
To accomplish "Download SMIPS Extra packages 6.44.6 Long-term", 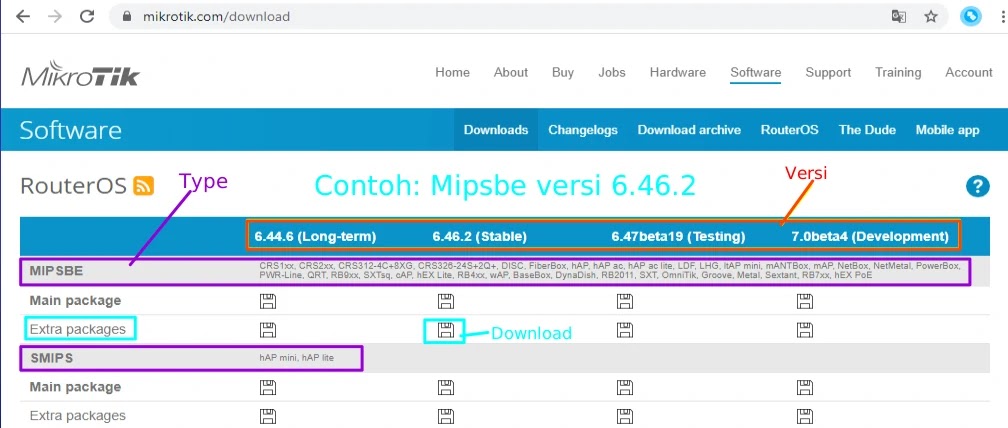I will click(268, 416).
